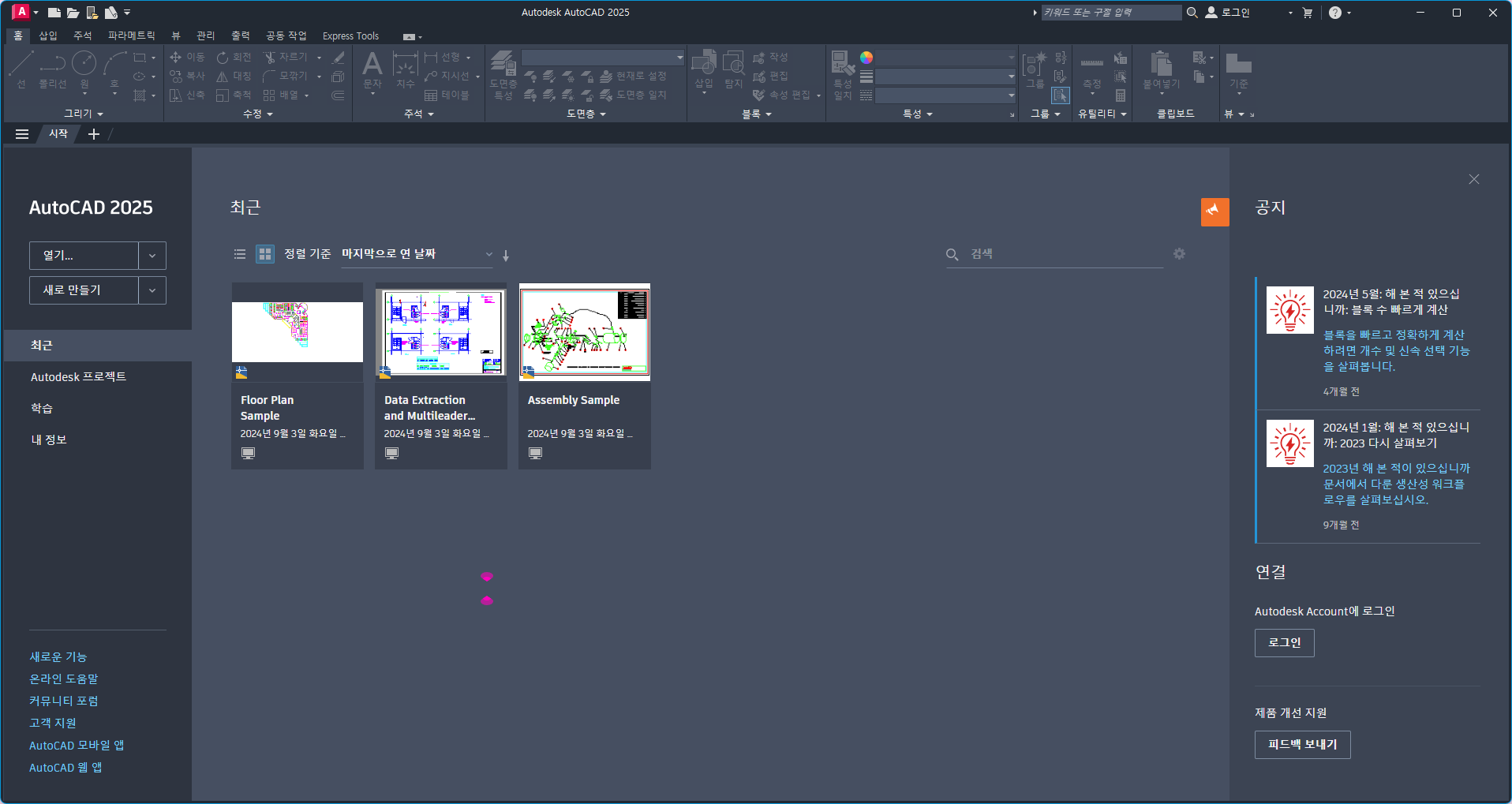This screenshot has width=1512, height=804.
Task: Click the Copy (복사) tool
Action: point(187,76)
